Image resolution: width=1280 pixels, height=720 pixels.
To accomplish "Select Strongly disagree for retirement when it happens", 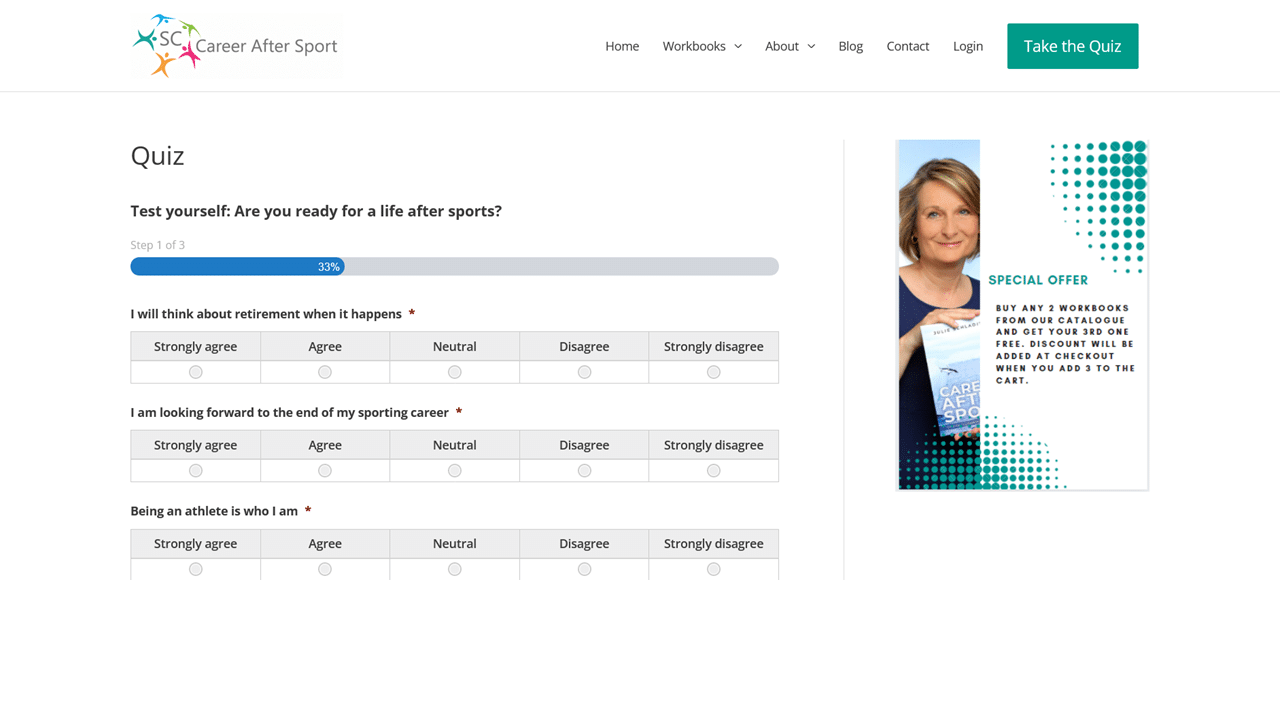I will pyautogui.click(x=714, y=372).
